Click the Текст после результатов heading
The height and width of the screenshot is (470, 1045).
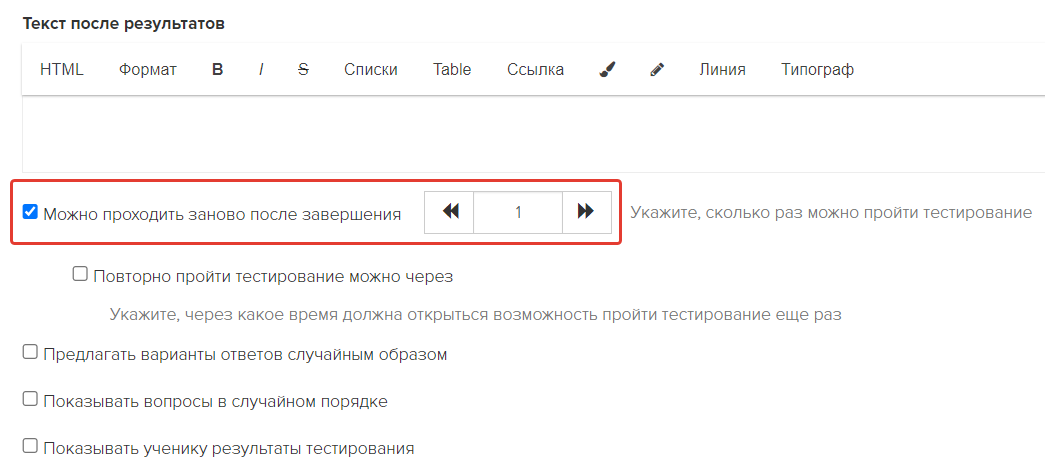pos(124,24)
